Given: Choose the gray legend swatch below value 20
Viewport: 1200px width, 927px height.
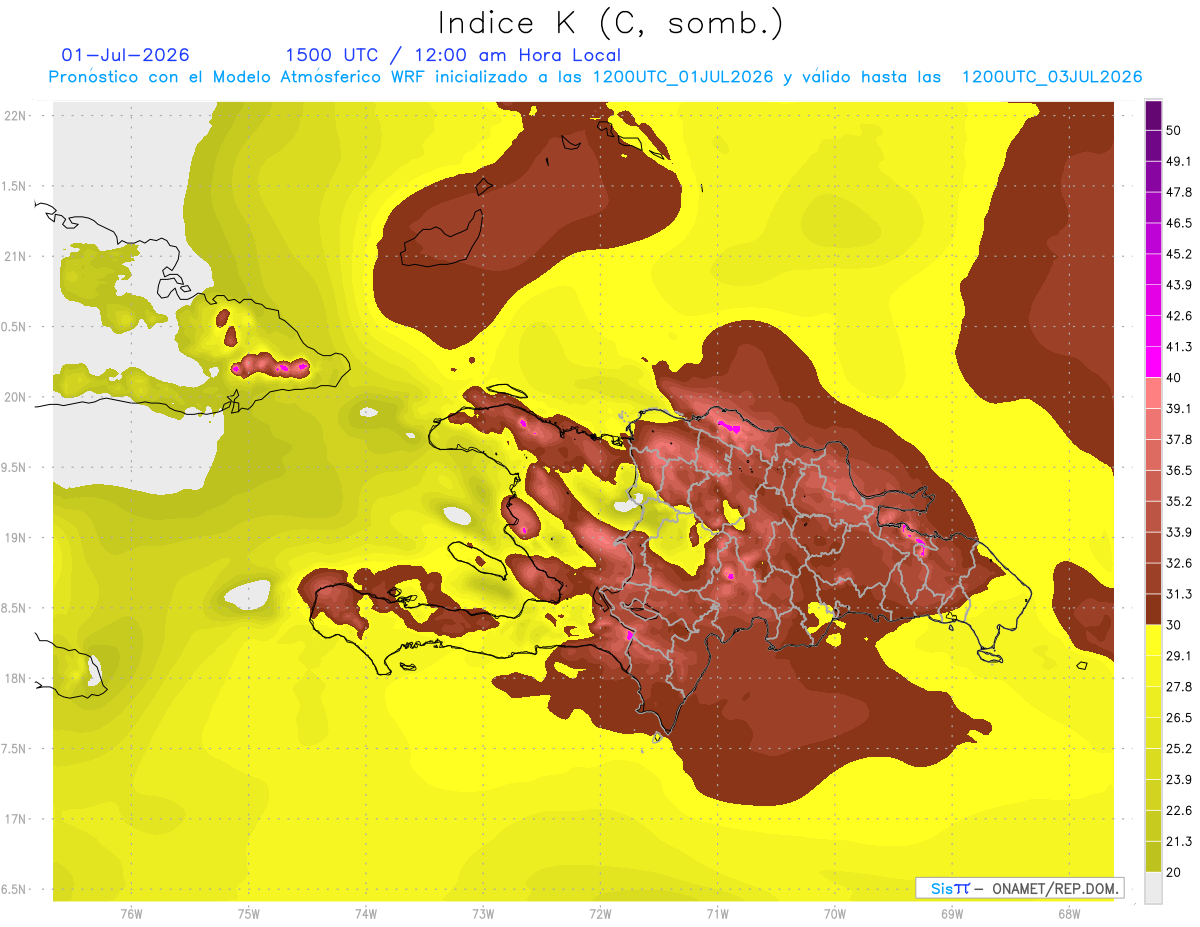Looking at the screenshot, I should (x=1153, y=887).
